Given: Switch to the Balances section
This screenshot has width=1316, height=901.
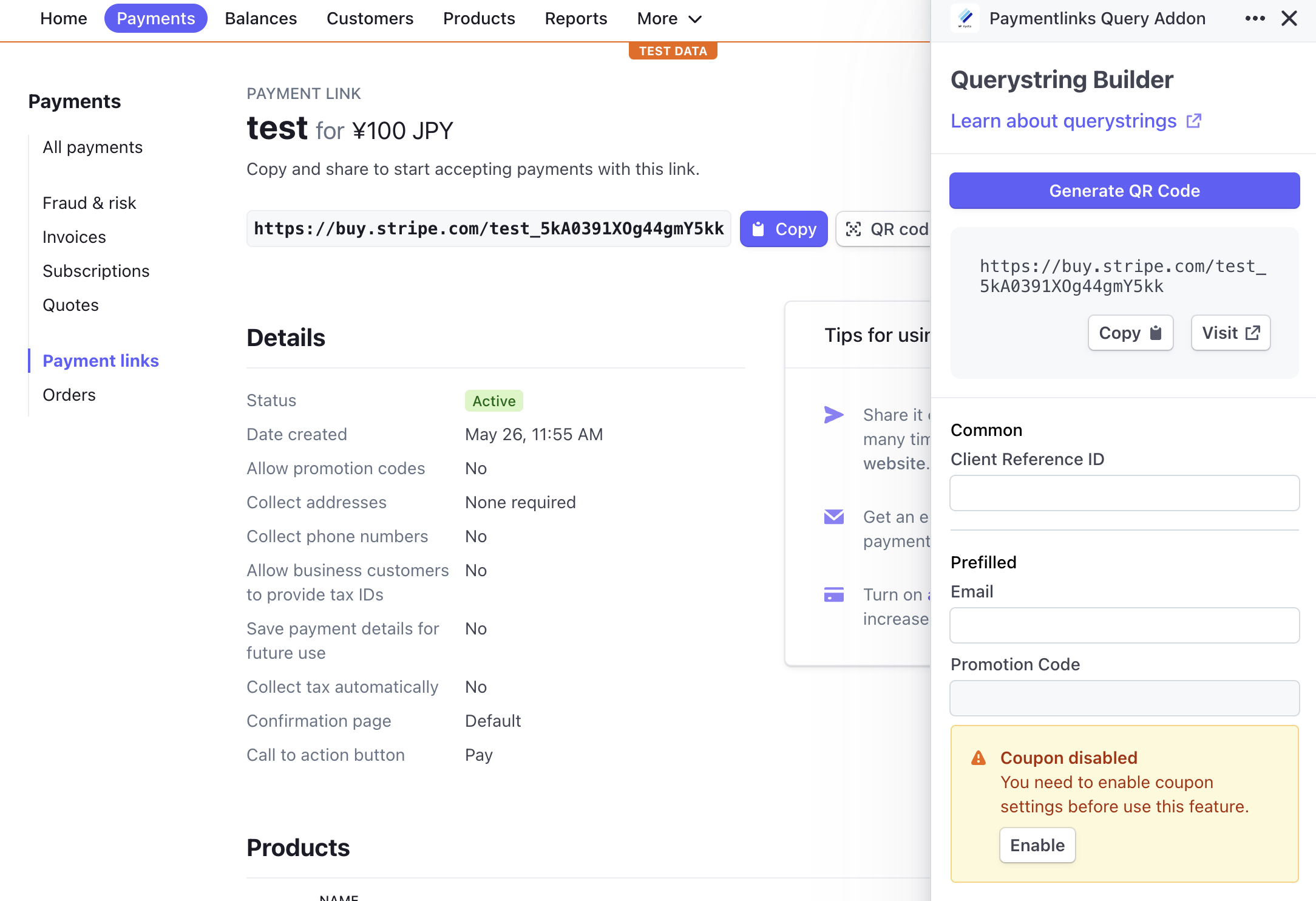Looking at the screenshot, I should (x=260, y=18).
